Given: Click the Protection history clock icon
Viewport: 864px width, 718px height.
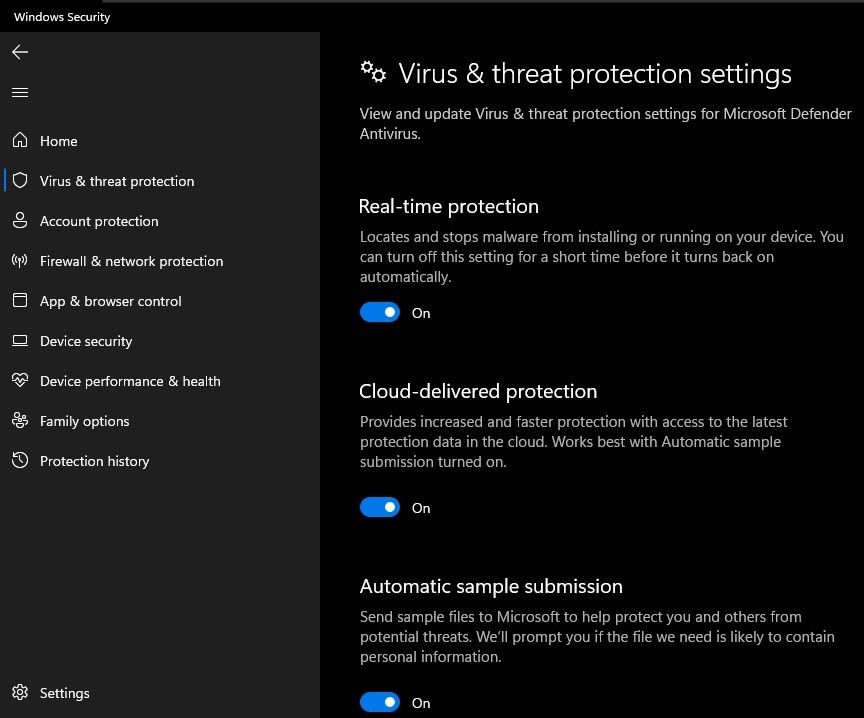Looking at the screenshot, I should (20, 461).
